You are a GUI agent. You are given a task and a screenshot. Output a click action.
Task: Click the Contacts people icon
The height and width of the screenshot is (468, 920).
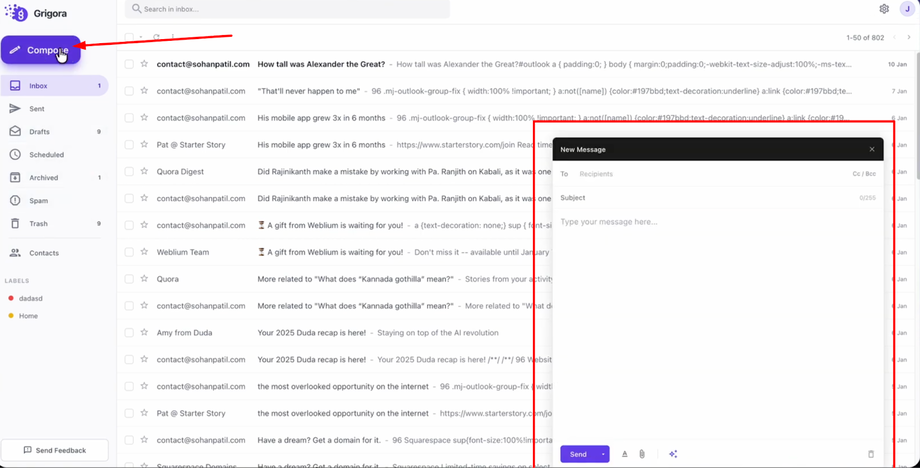[x=15, y=253]
